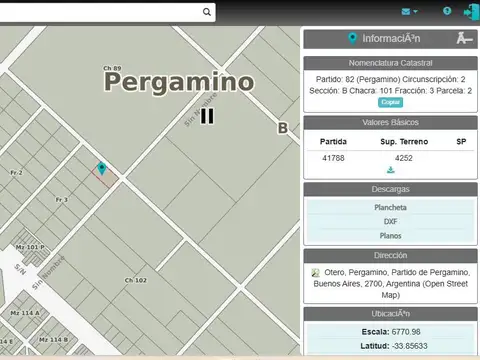Collapse the Información panel with minimize icon

464,38
